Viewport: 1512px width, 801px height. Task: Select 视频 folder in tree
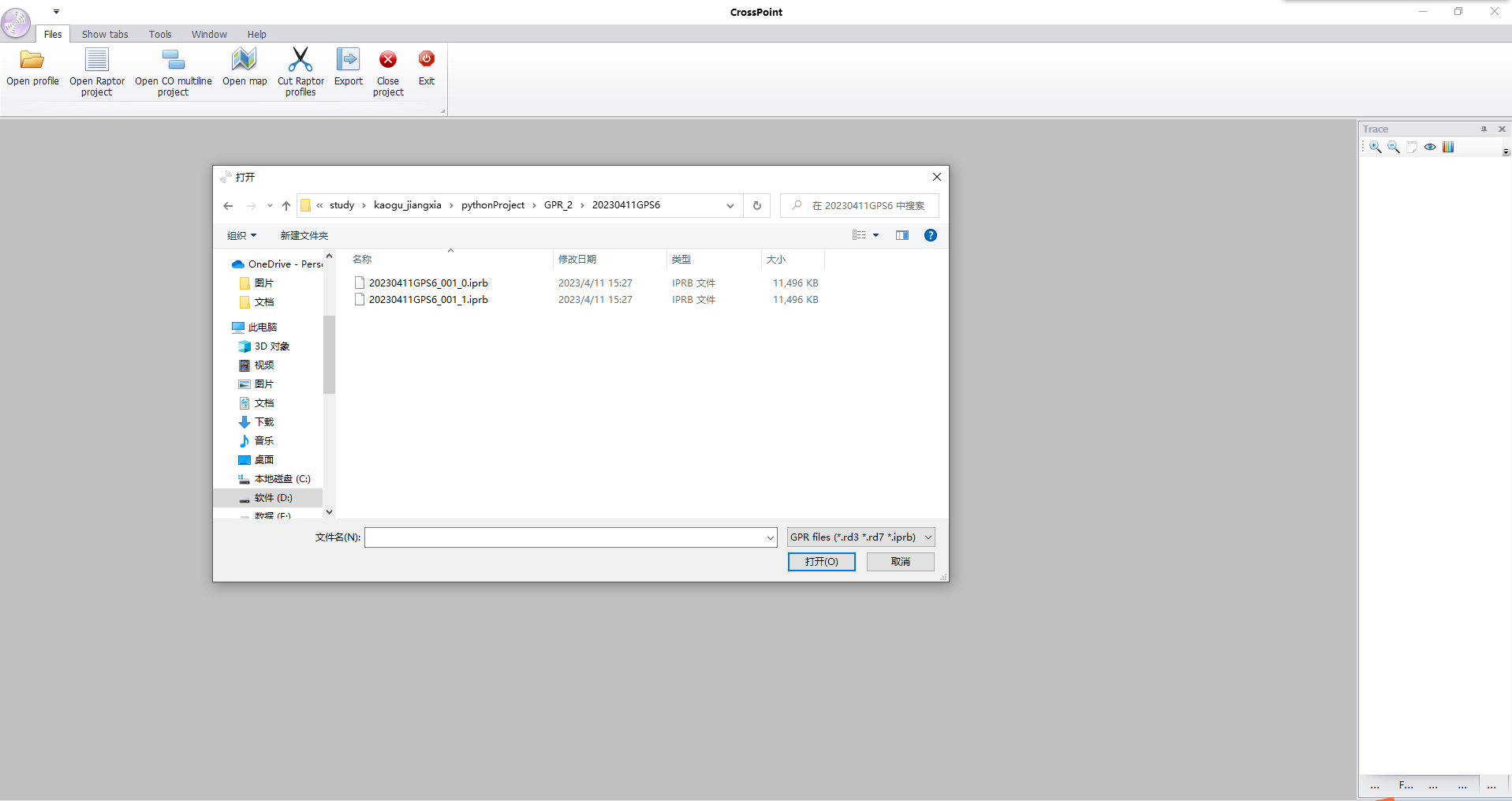pos(256,365)
